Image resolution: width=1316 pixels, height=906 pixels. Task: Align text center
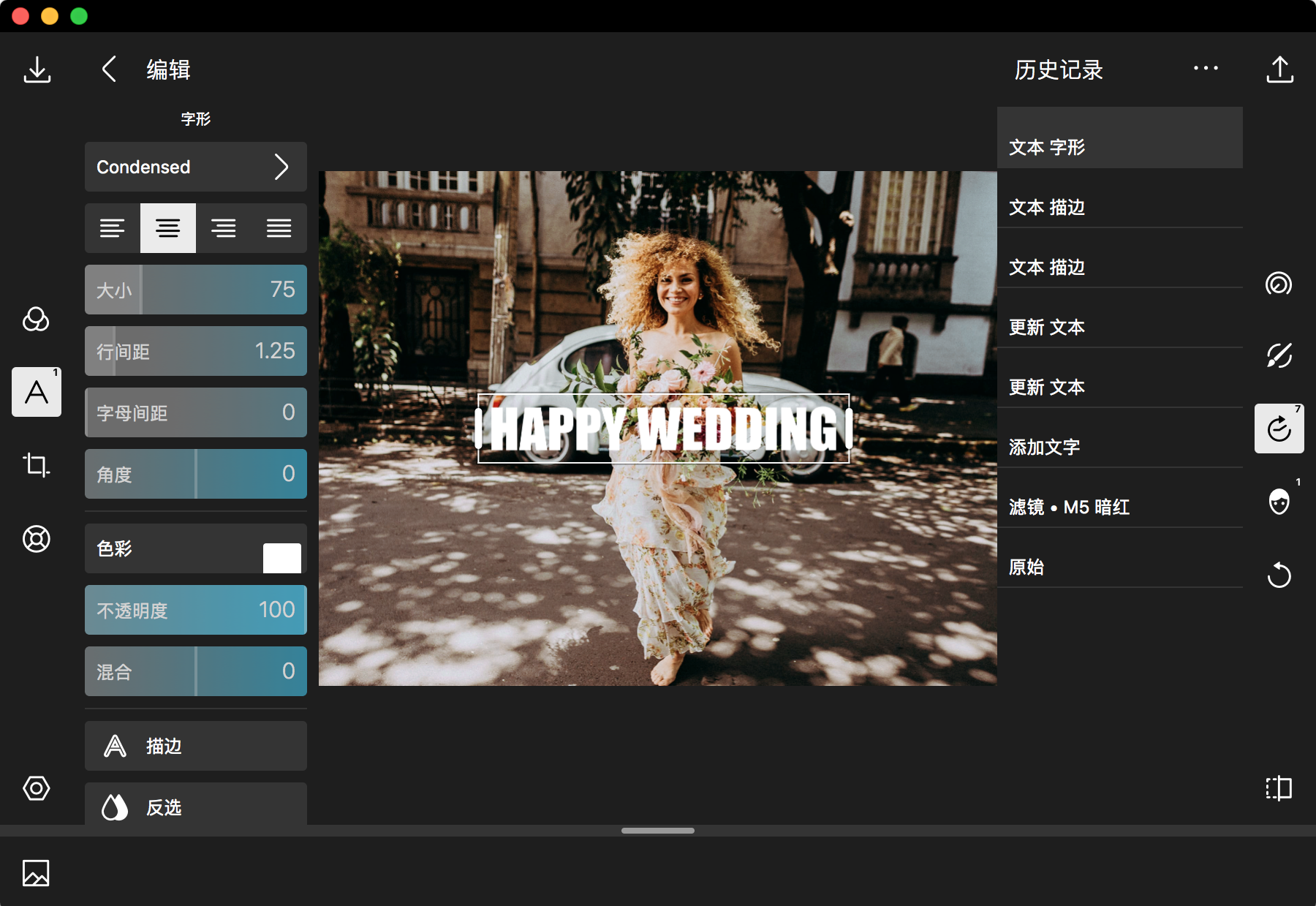(168, 228)
